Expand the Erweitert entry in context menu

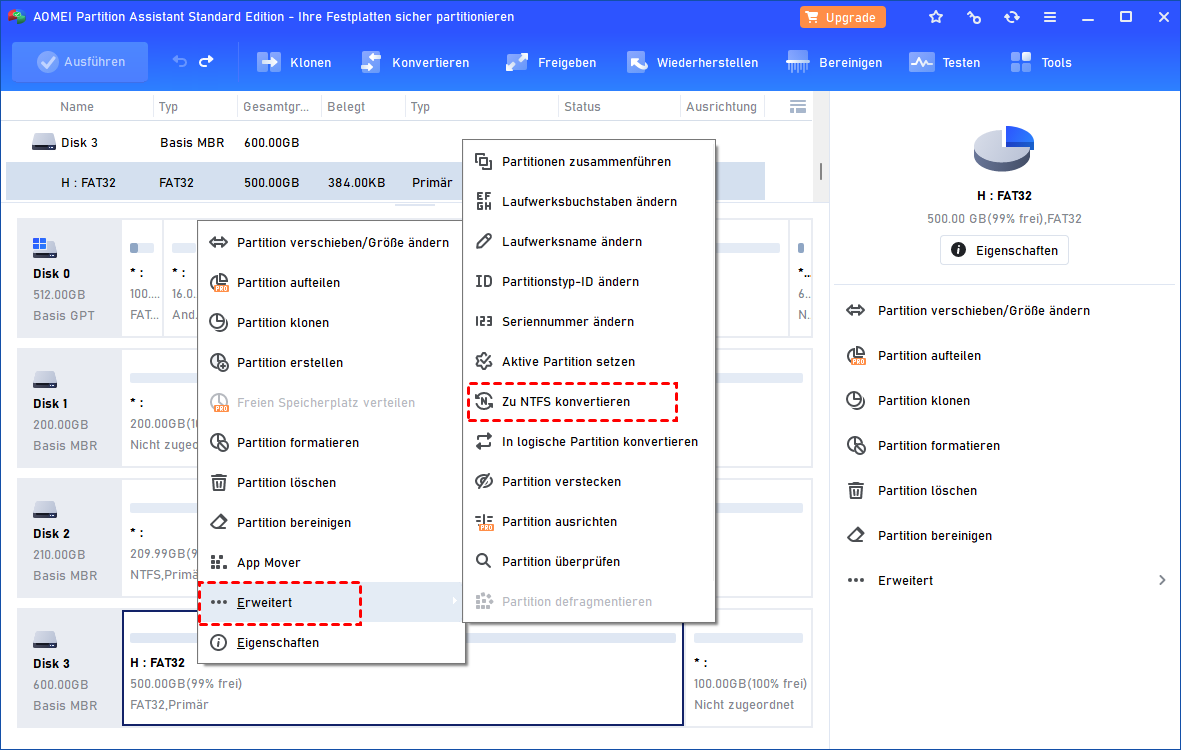pos(331,602)
